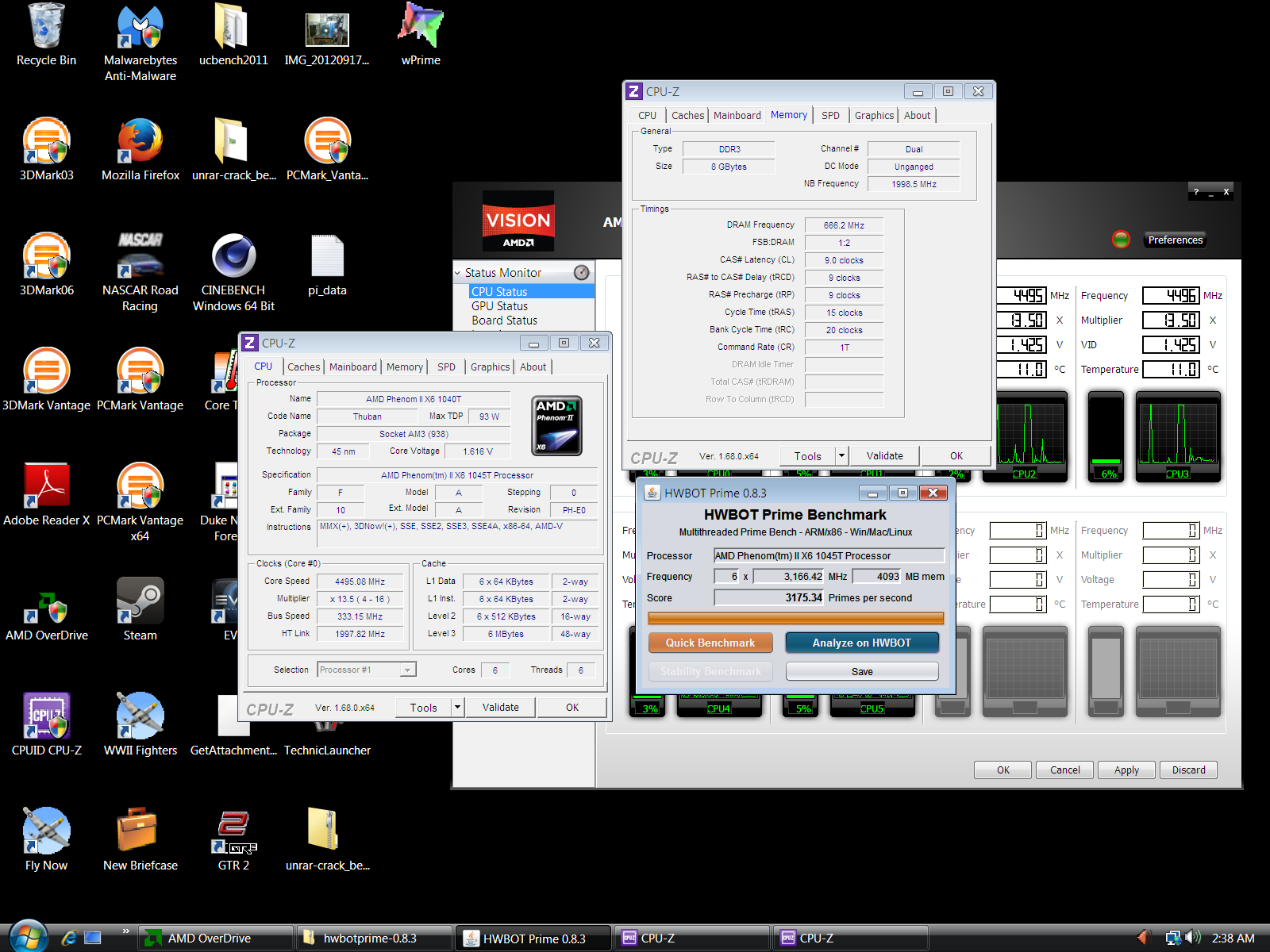Expand quick launch overflow chevron

pyautogui.click(x=125, y=931)
